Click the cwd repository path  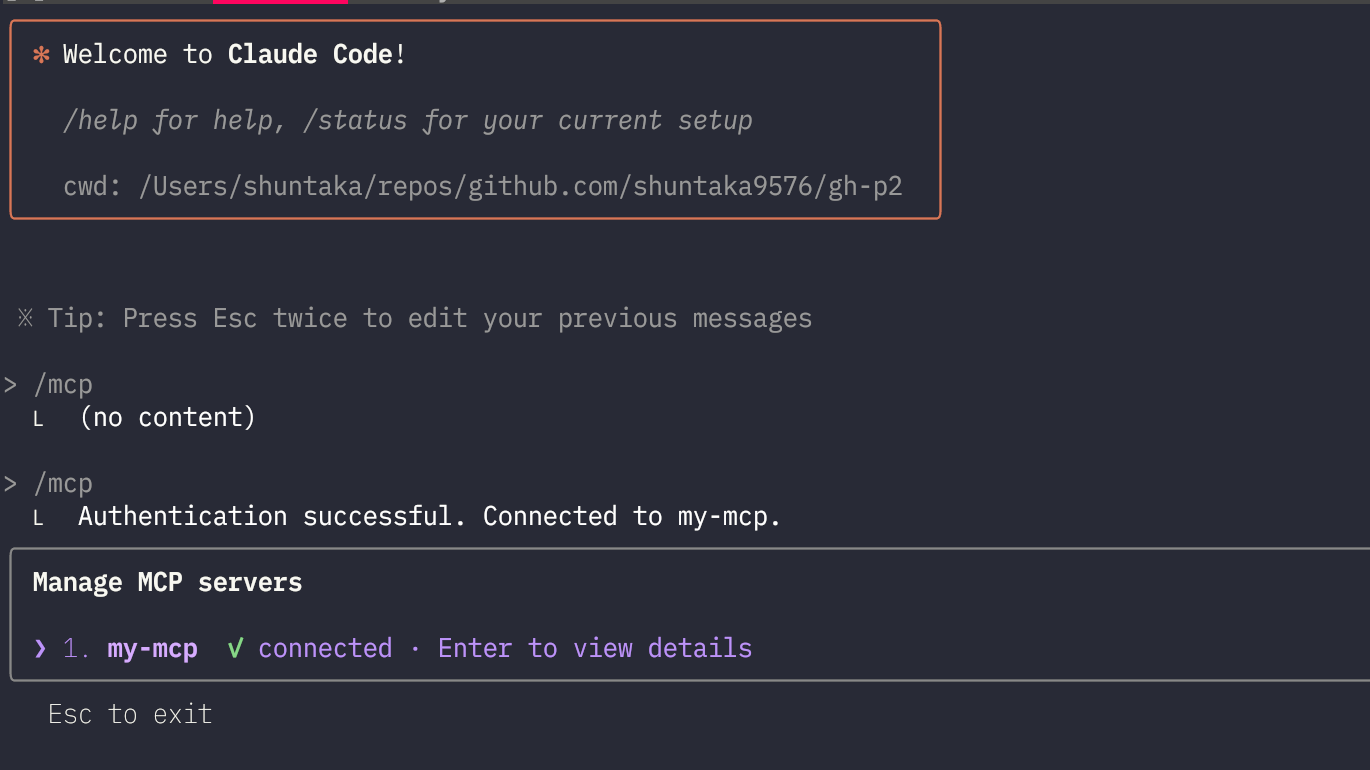tap(520, 186)
